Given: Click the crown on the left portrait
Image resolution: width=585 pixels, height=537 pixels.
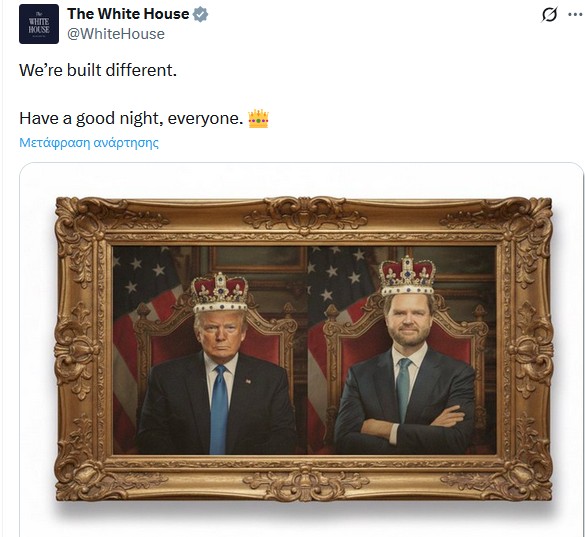Looking at the screenshot, I should coord(220,292).
